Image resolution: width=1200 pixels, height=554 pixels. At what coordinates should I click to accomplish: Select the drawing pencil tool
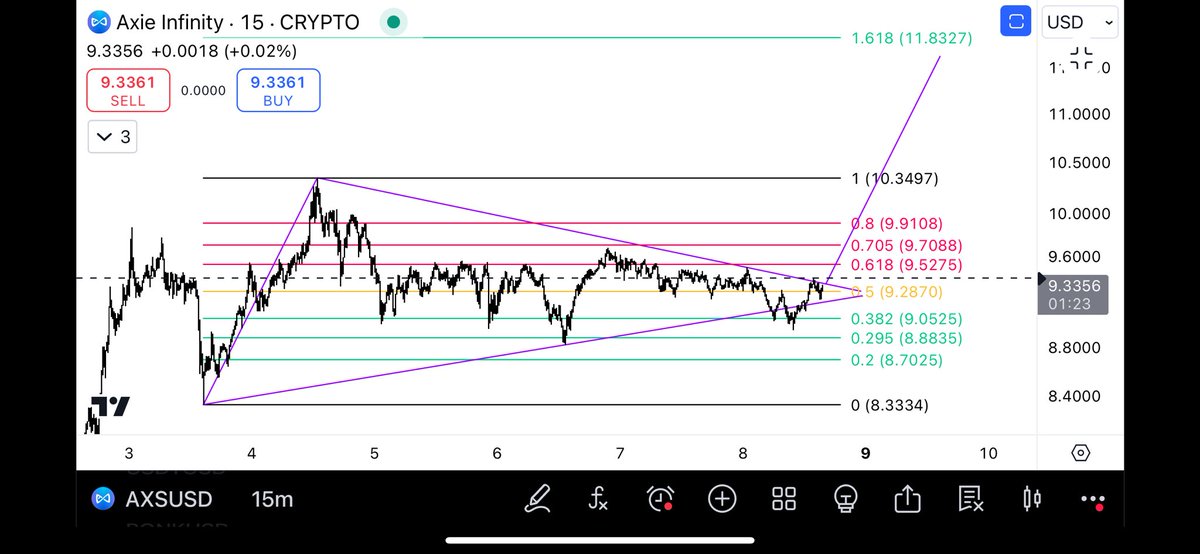540,497
